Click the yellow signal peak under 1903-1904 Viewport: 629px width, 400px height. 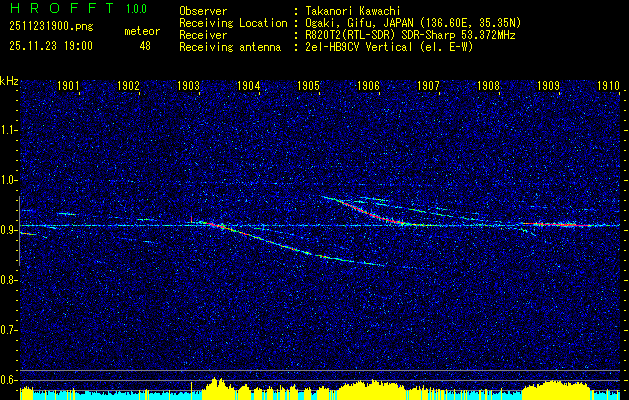point(217,388)
